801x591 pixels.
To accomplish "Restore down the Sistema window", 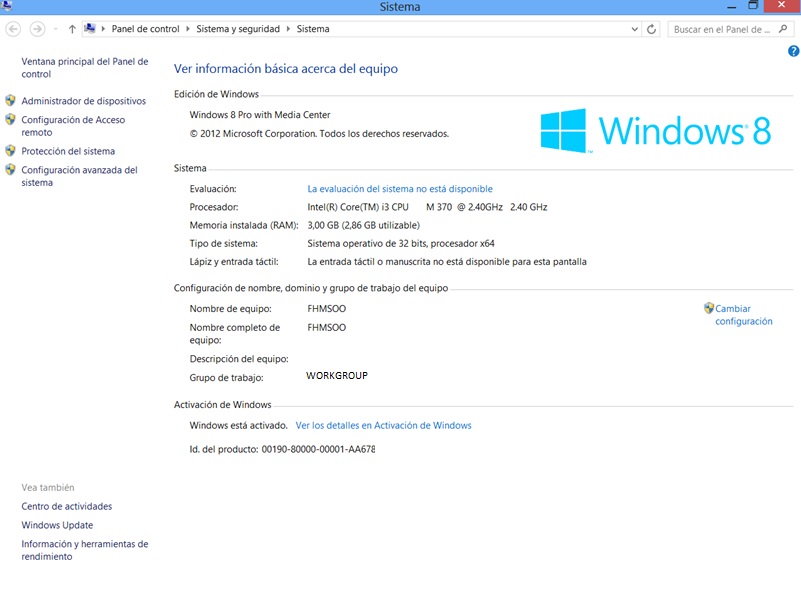I will (752, 6).
